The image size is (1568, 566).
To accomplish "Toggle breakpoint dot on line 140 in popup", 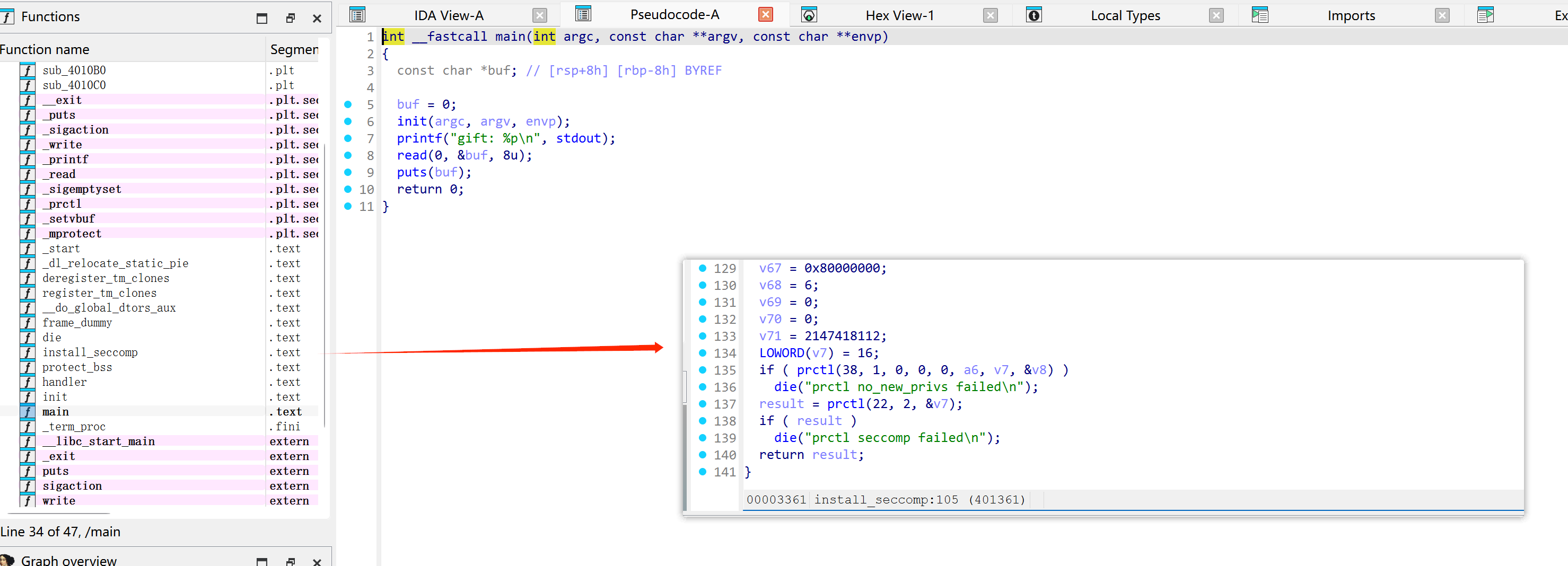I will pyautogui.click(x=703, y=455).
